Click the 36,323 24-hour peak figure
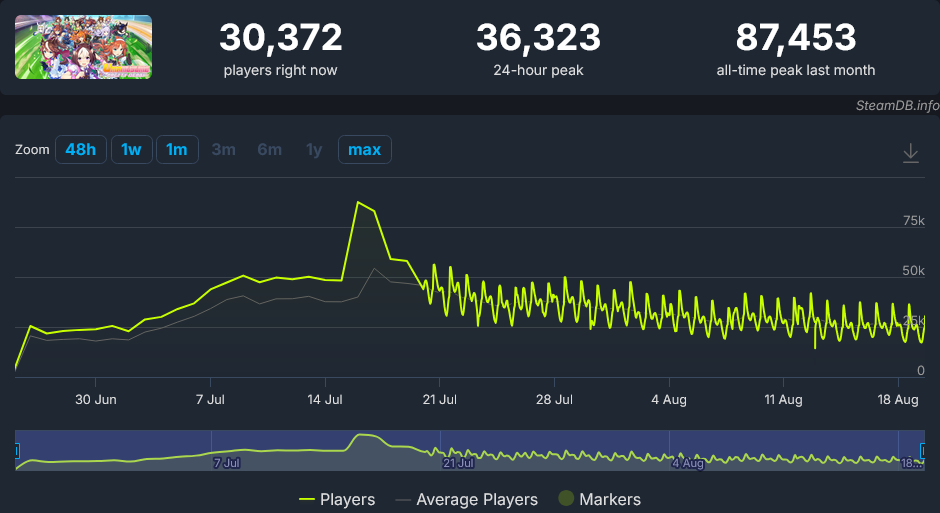The width and height of the screenshot is (940, 513). [538, 38]
